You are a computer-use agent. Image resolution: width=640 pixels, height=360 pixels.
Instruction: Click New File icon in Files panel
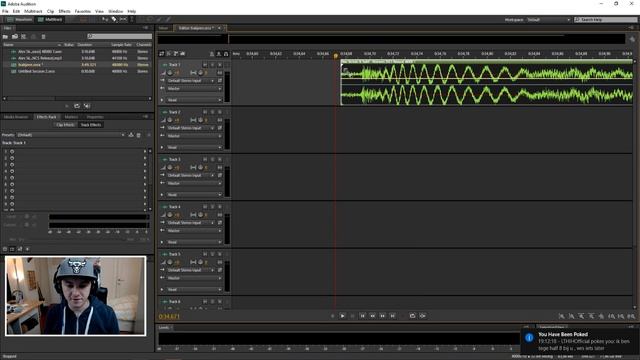click(x=24, y=36)
